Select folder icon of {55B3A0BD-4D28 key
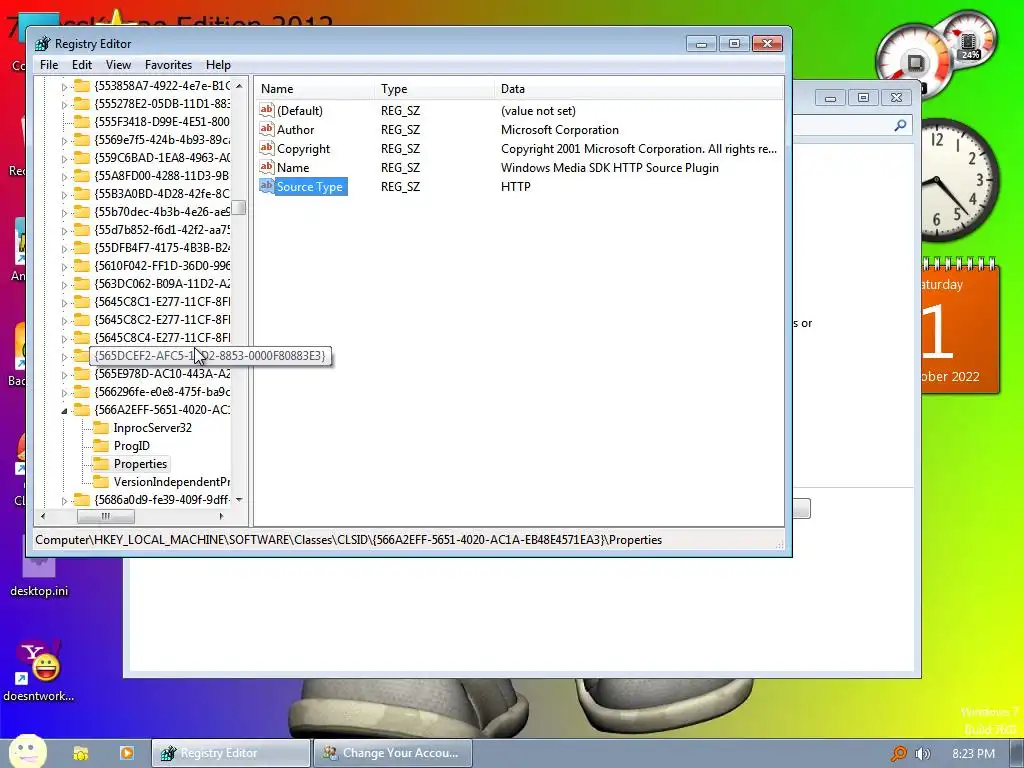Image resolution: width=1024 pixels, height=768 pixels. click(82, 194)
